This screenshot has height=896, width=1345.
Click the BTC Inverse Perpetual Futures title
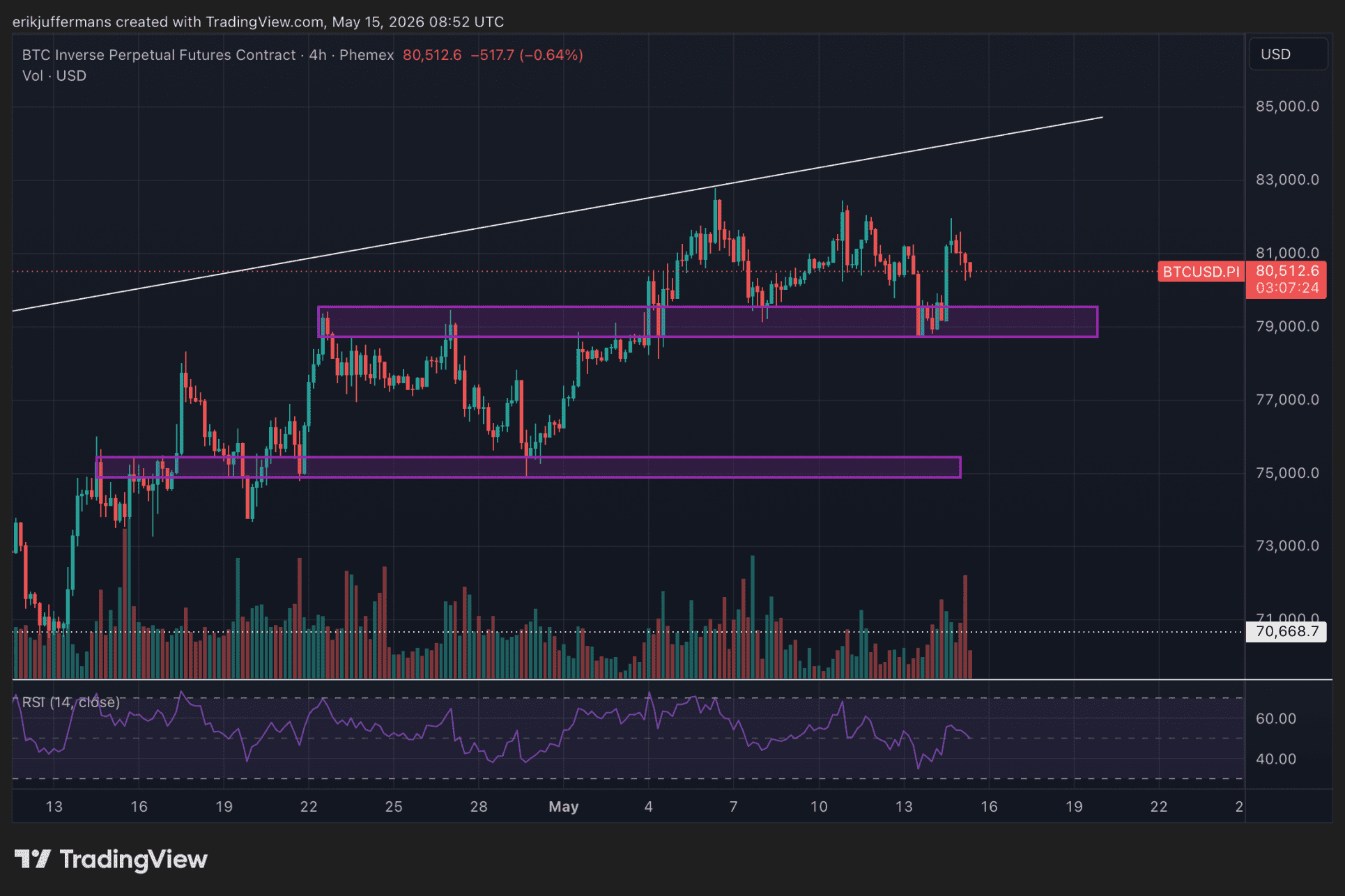click(159, 55)
